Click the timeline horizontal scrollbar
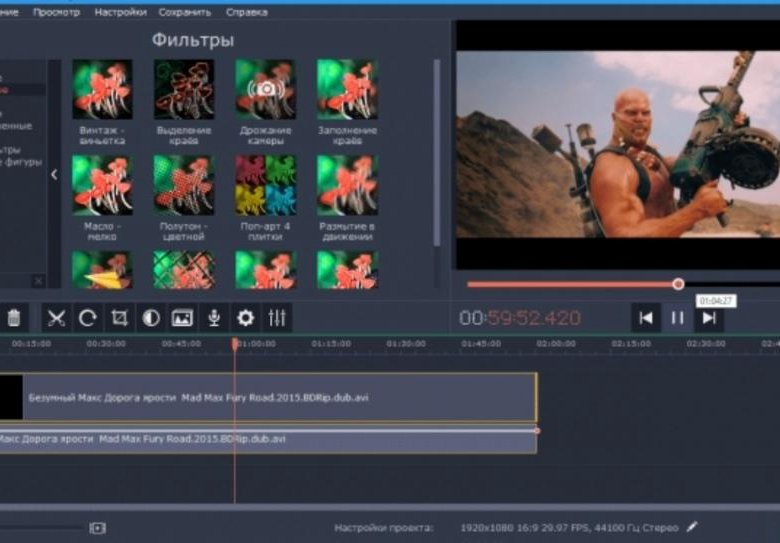The height and width of the screenshot is (543, 780). [390, 508]
